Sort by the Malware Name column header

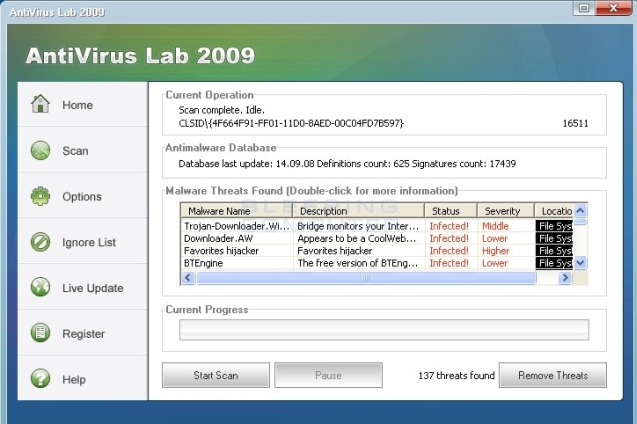pyautogui.click(x=237, y=211)
